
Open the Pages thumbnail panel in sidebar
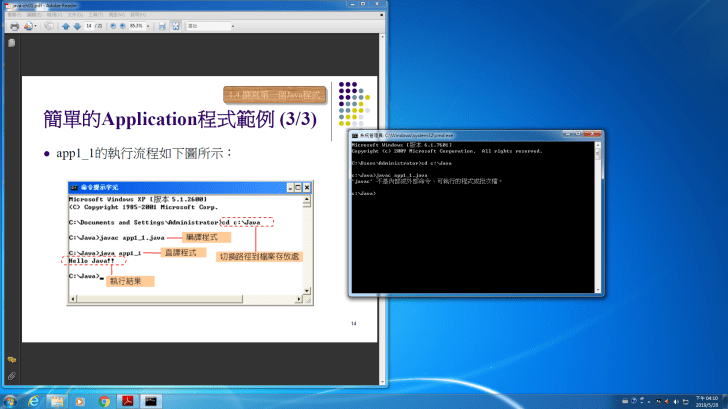pos(11,43)
